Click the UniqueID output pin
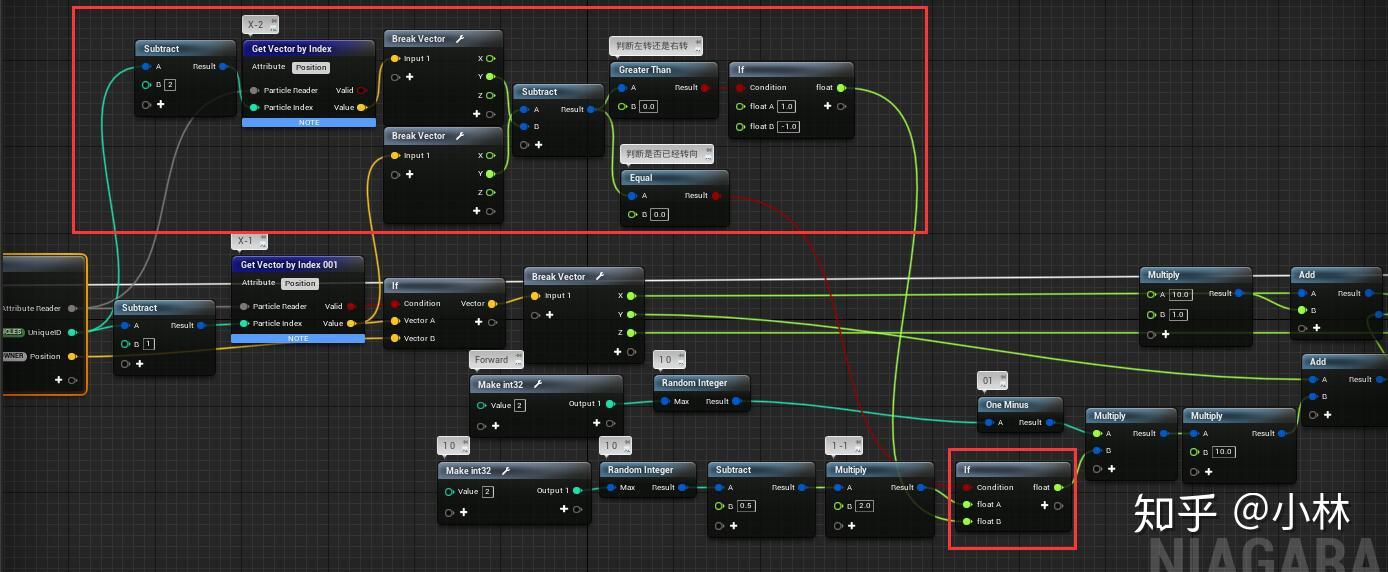The height and width of the screenshot is (572, 1388). pyautogui.click(x=72, y=332)
